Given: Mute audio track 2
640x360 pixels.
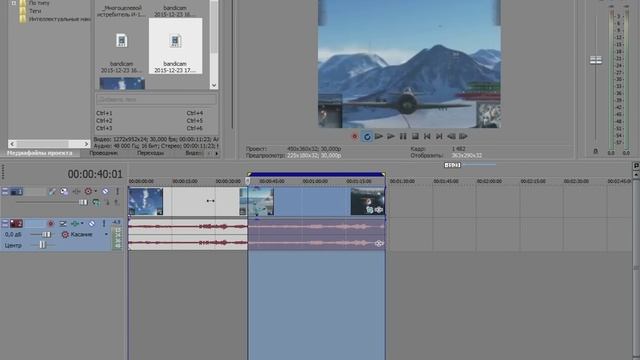Looking at the screenshot, I should click(92, 223).
